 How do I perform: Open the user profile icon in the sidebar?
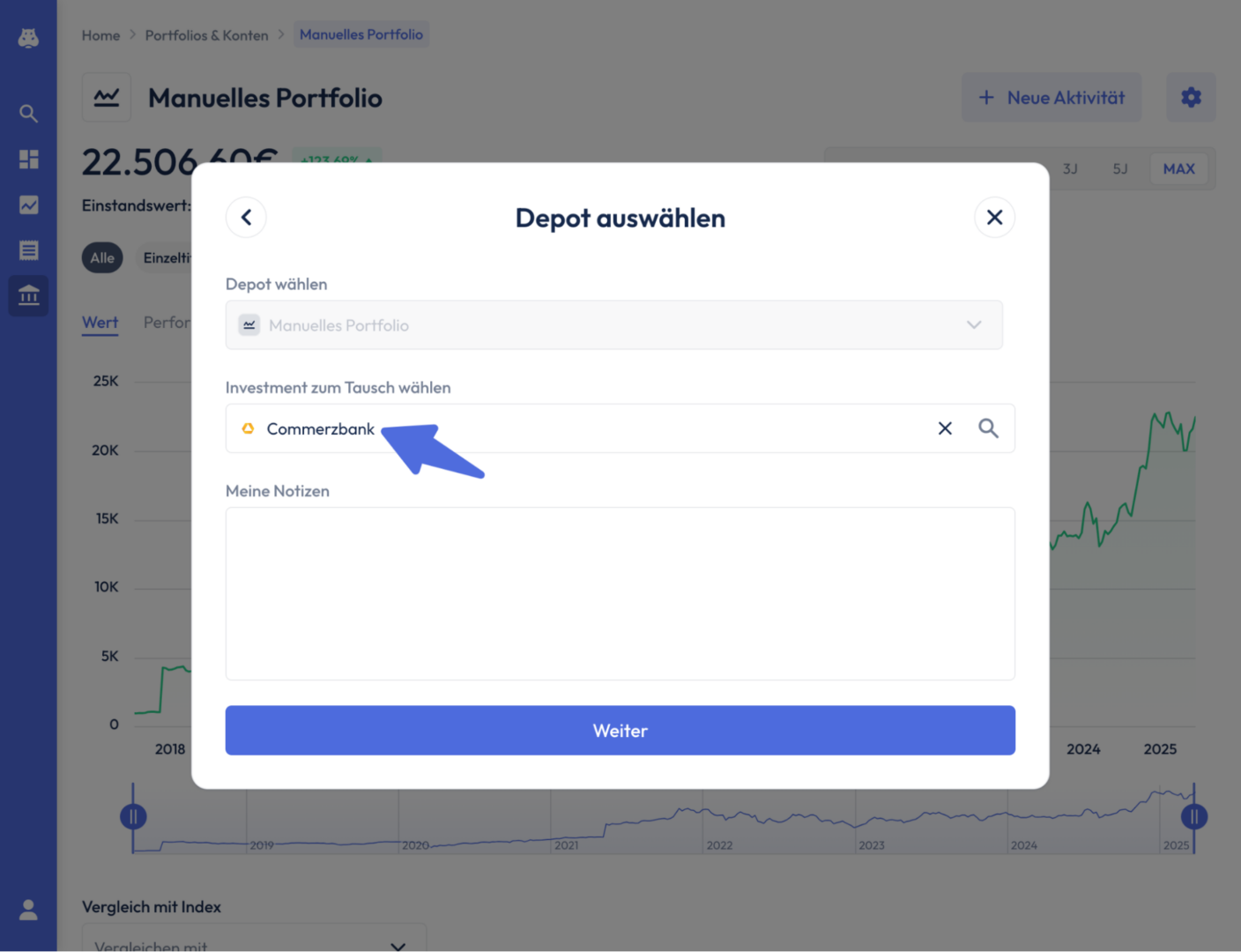(28, 910)
